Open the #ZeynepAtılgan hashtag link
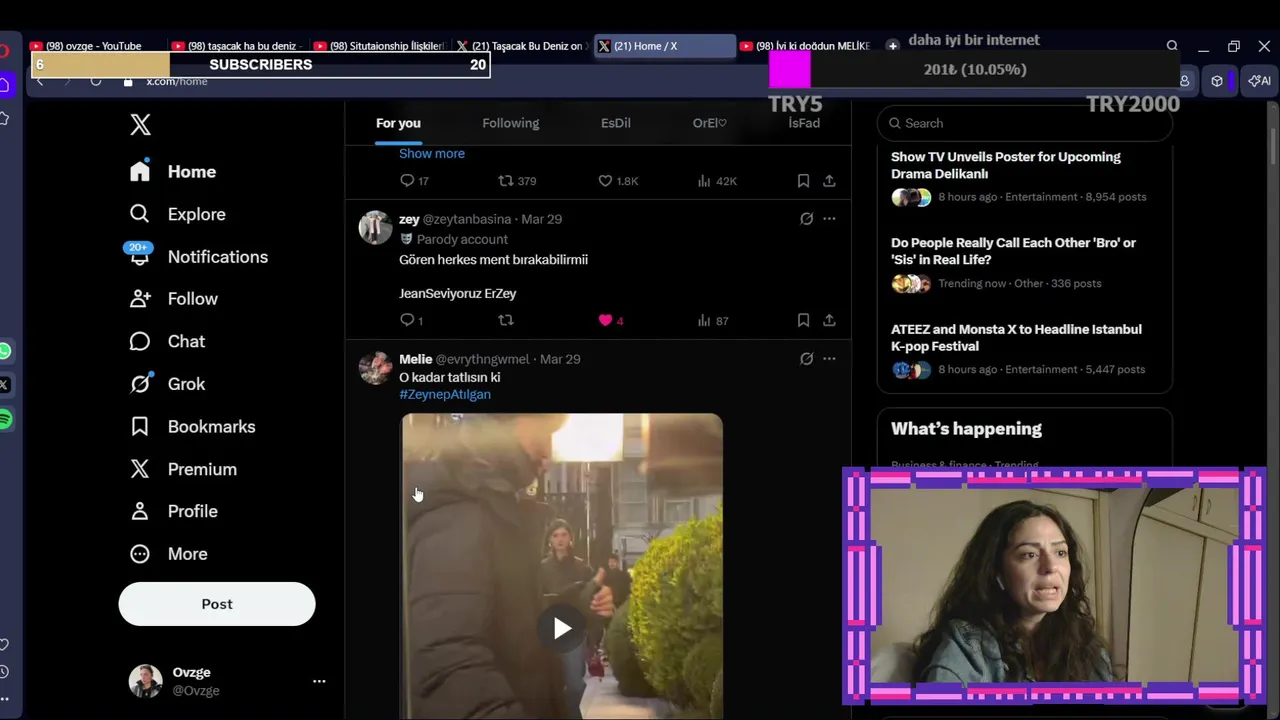The width and height of the screenshot is (1280, 720). click(x=445, y=394)
